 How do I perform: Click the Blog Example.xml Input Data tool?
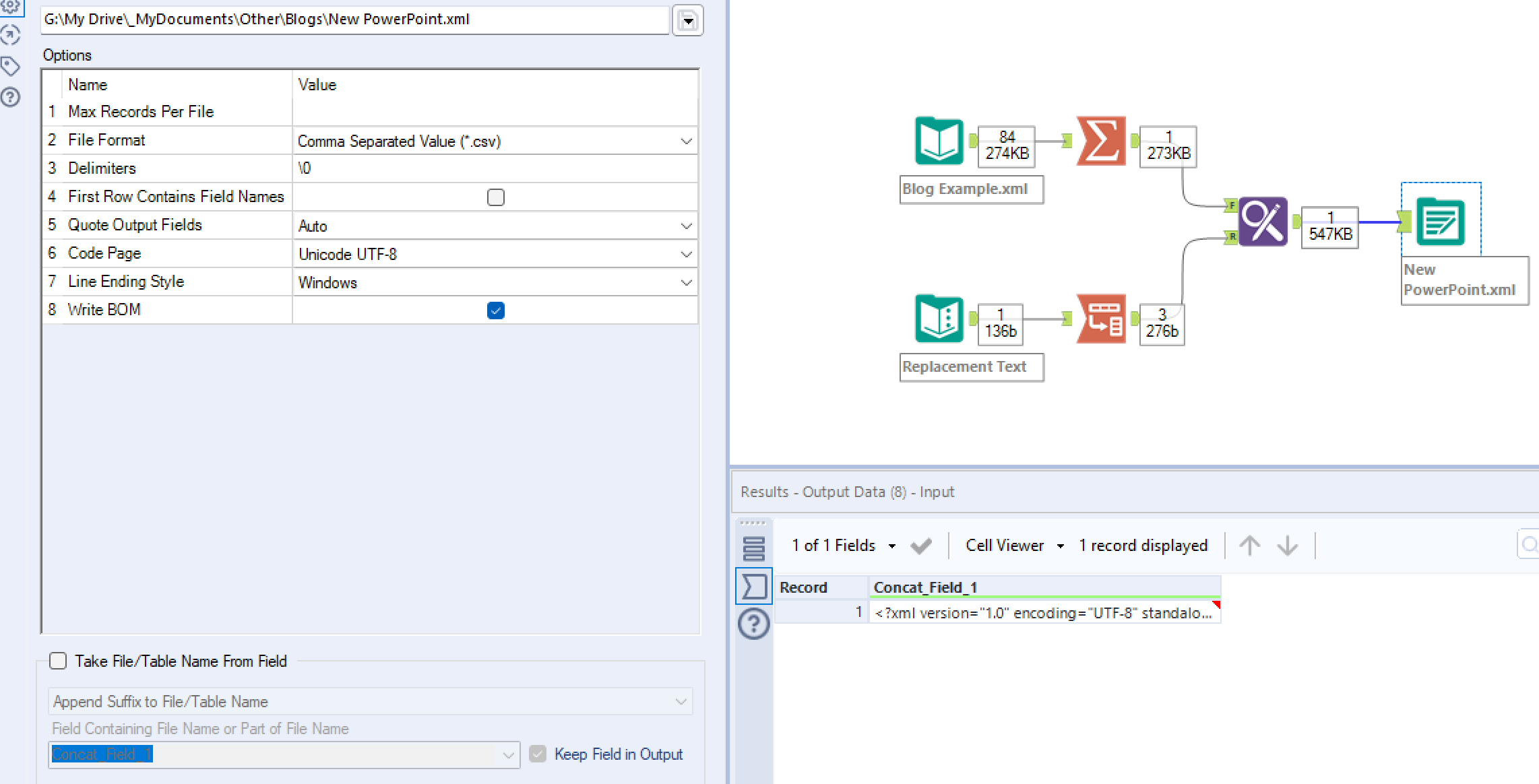pyautogui.click(x=939, y=141)
